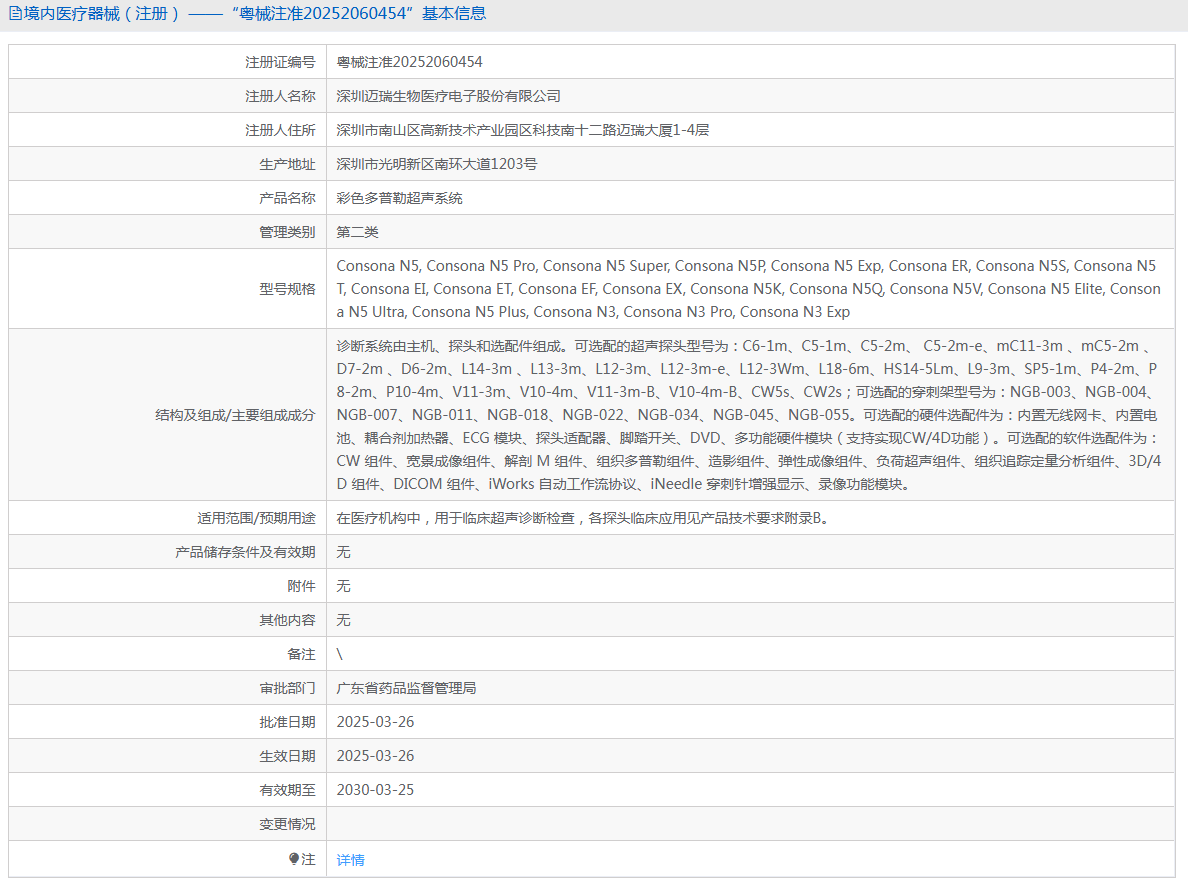Click the 审批部门 label
Viewport: 1188px width, 878px height.
(x=286, y=689)
